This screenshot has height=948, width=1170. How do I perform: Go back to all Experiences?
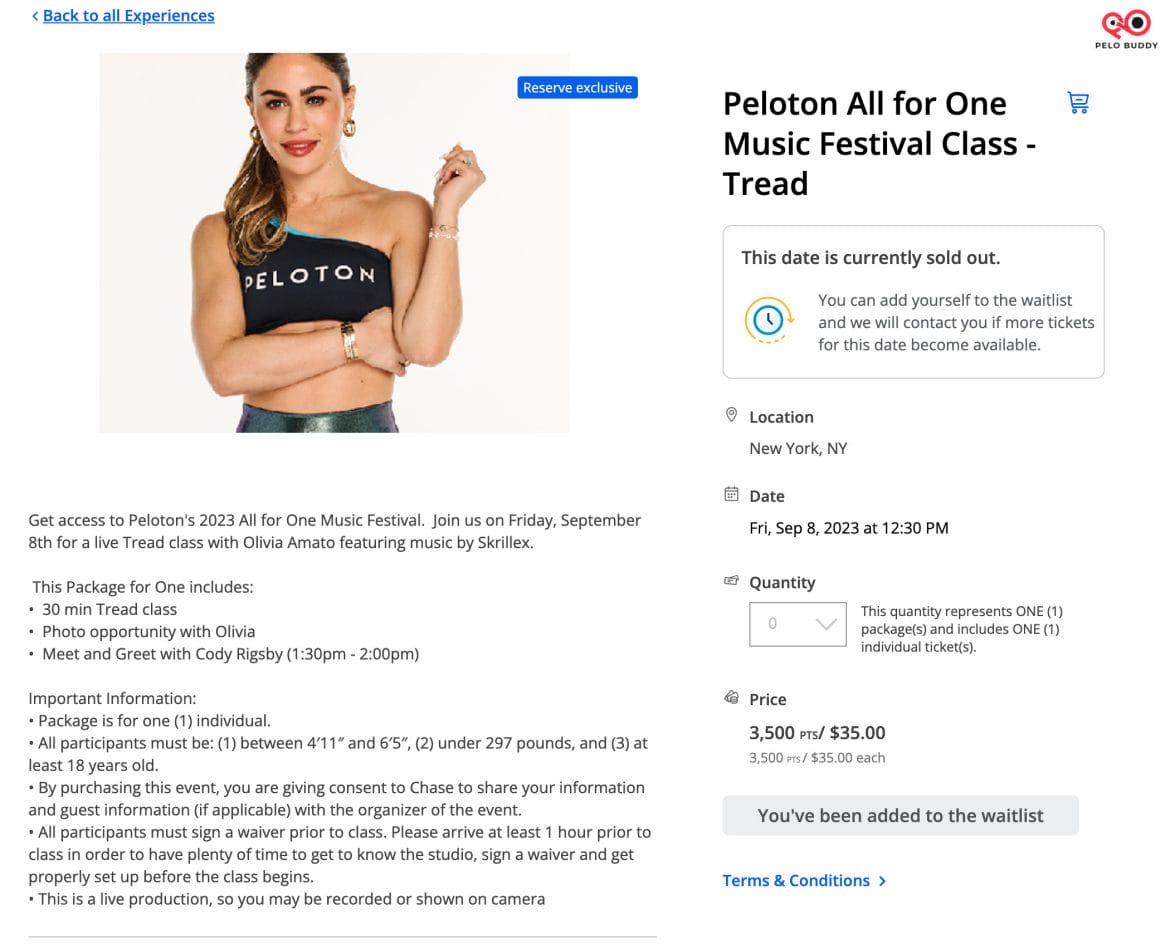point(128,16)
